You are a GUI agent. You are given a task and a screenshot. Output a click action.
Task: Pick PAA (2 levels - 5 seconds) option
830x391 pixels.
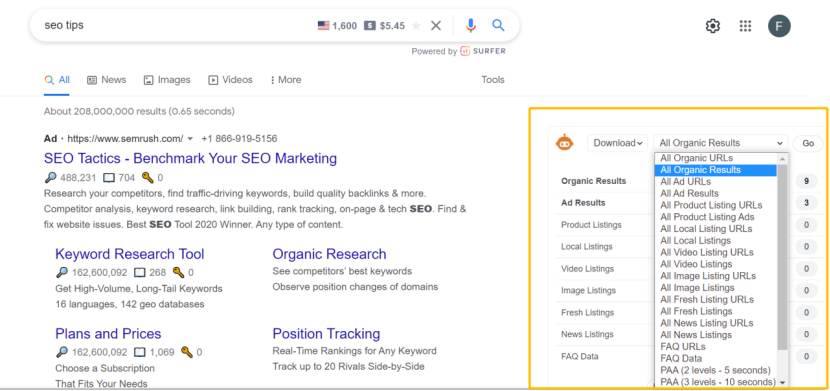(716, 370)
